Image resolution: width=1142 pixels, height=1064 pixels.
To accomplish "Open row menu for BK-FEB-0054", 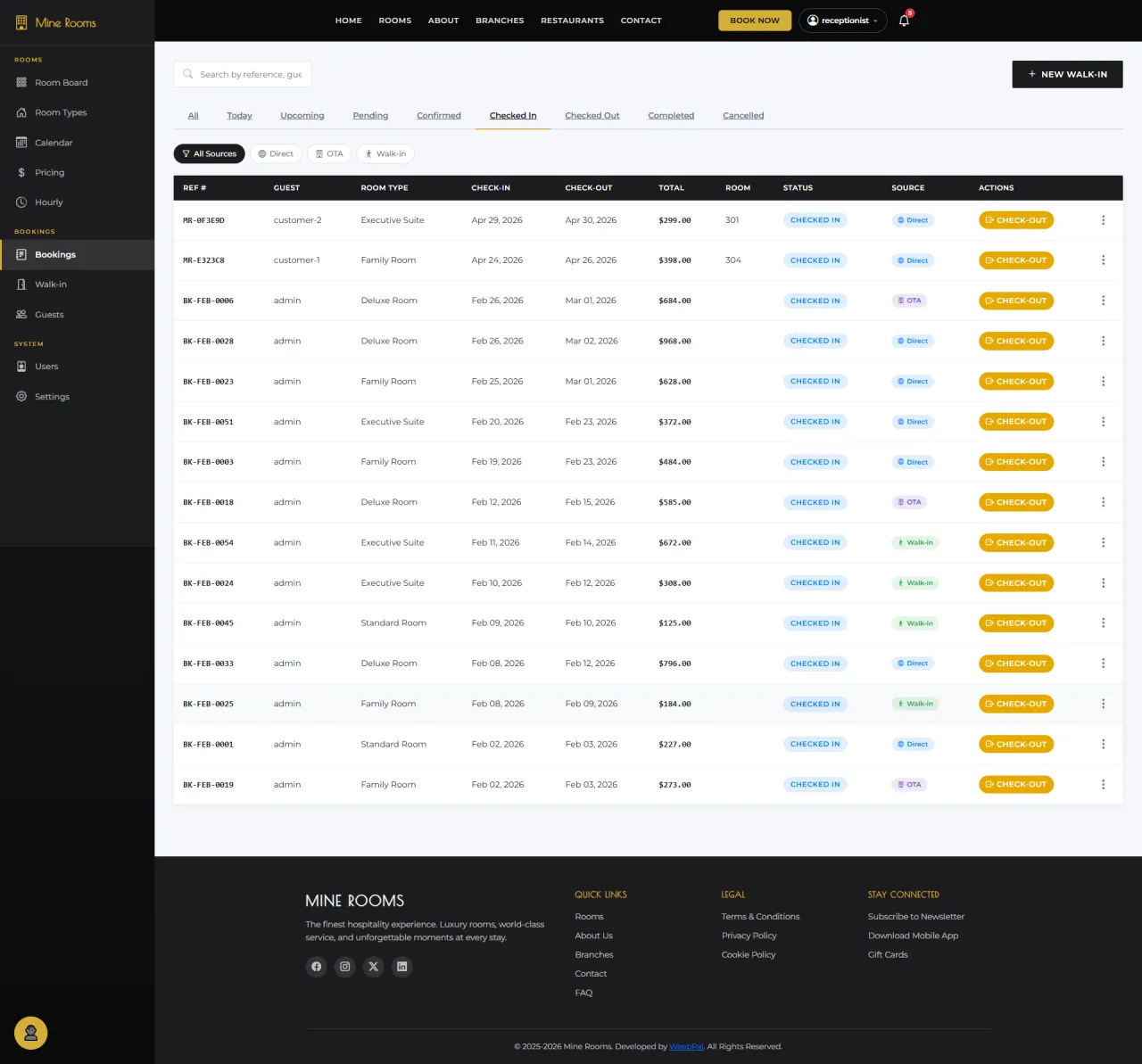I will coord(1103,542).
